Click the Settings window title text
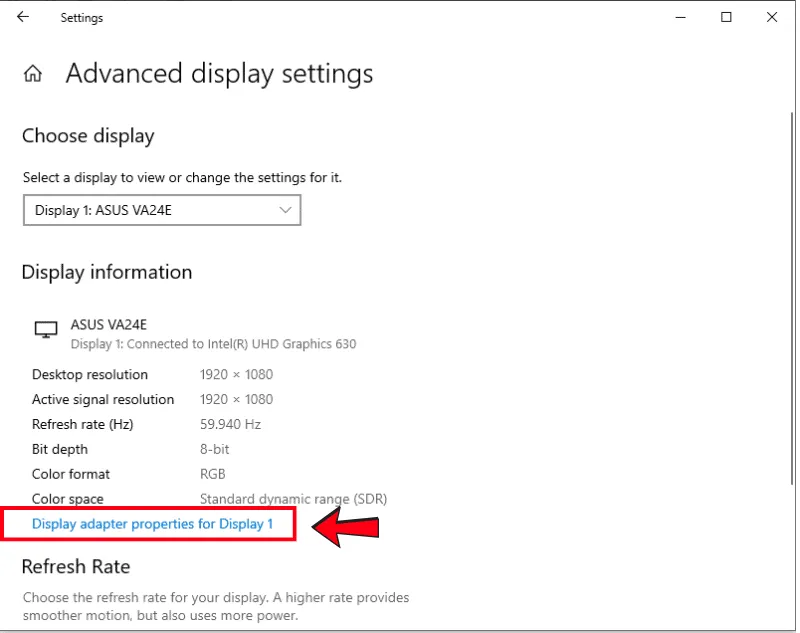The width and height of the screenshot is (800, 633). [81, 17]
